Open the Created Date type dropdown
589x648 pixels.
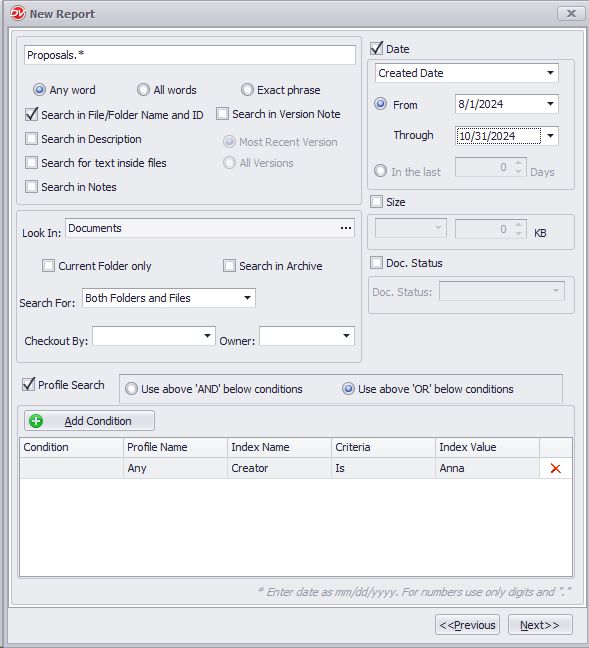(x=550, y=73)
